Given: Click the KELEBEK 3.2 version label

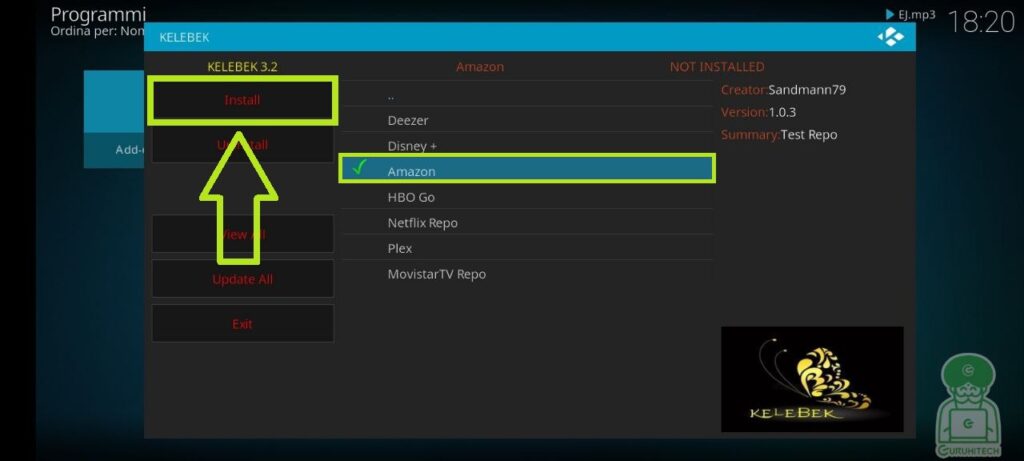Looking at the screenshot, I should click(x=242, y=67).
